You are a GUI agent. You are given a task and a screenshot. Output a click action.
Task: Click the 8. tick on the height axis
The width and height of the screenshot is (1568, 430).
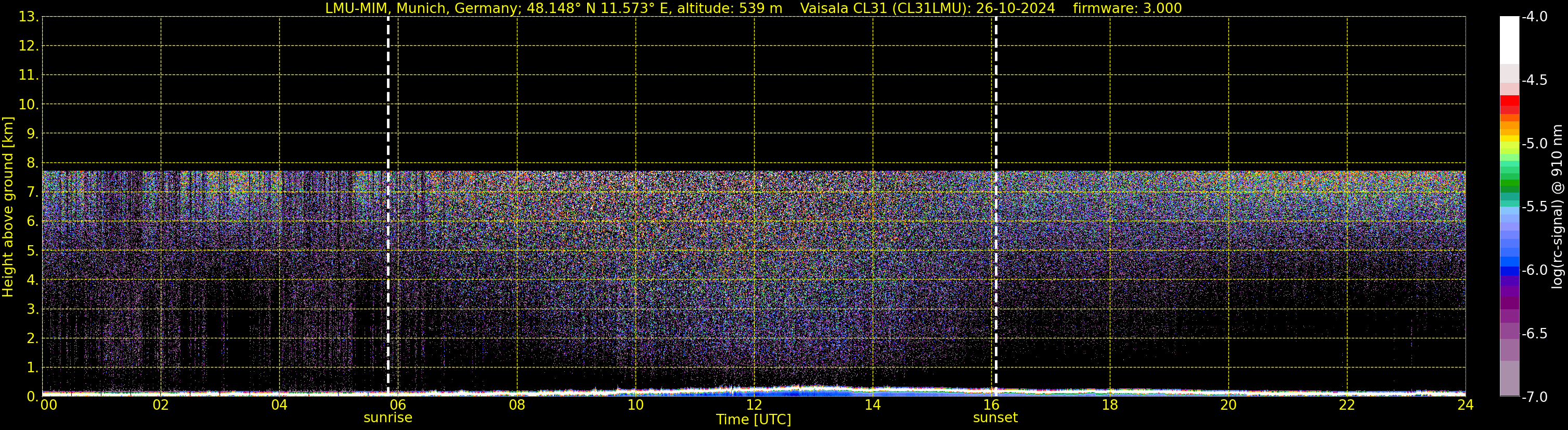[x=32, y=163]
